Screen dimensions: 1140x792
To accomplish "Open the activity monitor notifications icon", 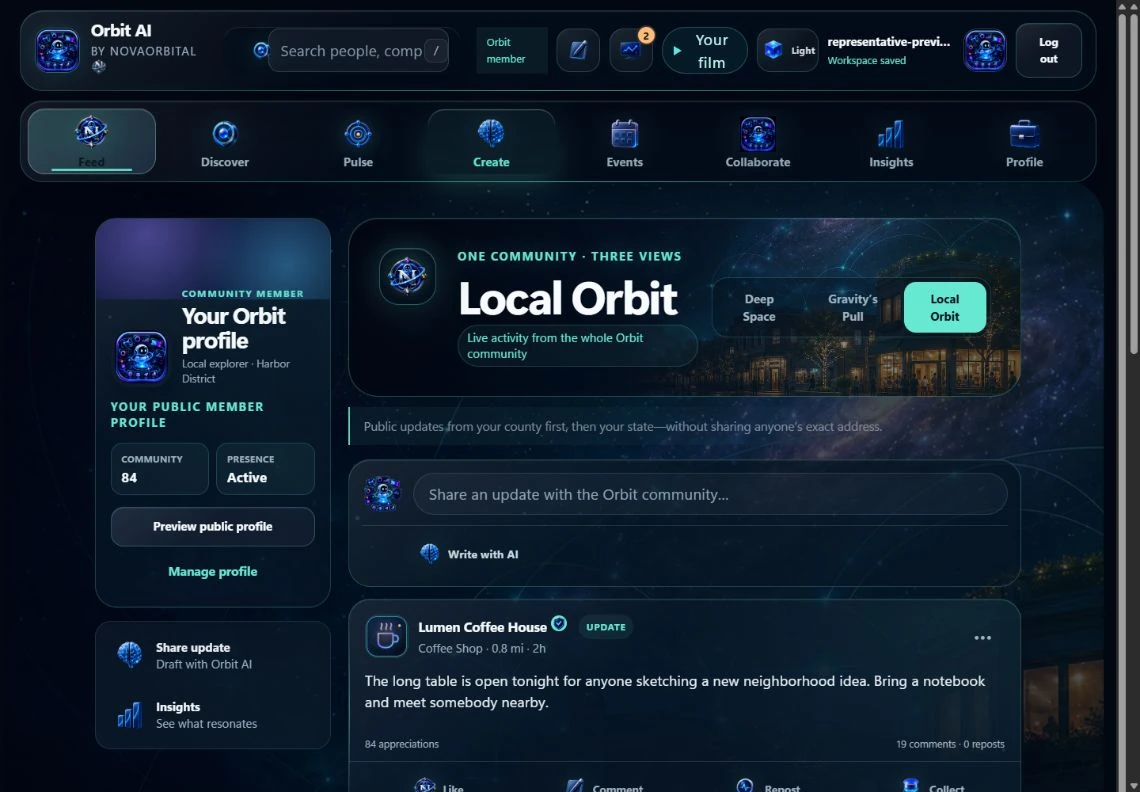I will click(x=630, y=51).
